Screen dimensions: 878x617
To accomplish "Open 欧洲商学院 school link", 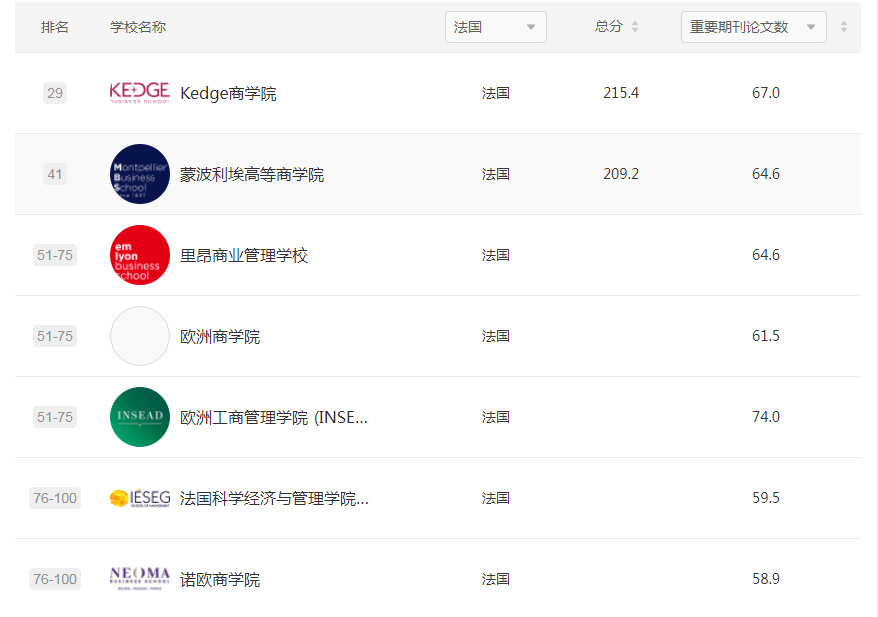I will coord(220,336).
